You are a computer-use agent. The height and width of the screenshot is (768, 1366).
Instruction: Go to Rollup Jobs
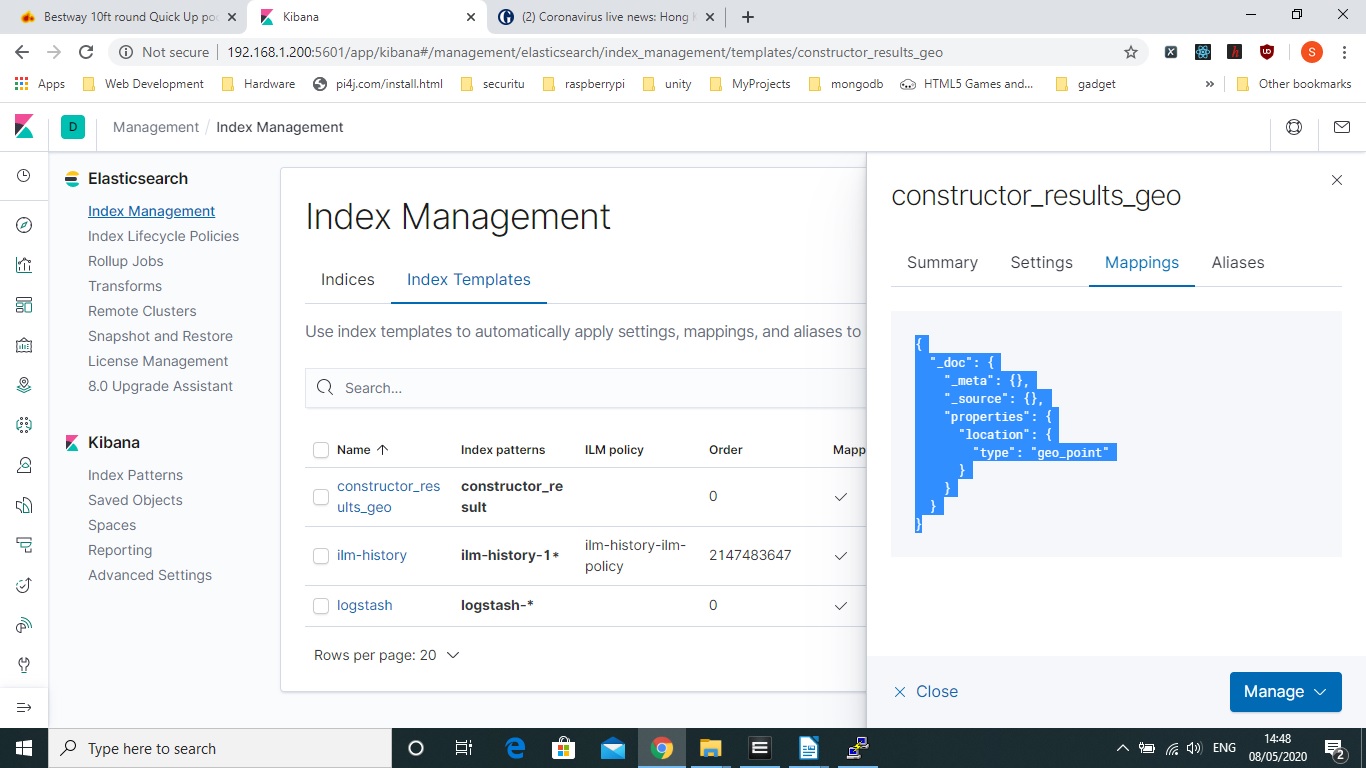pos(125,261)
